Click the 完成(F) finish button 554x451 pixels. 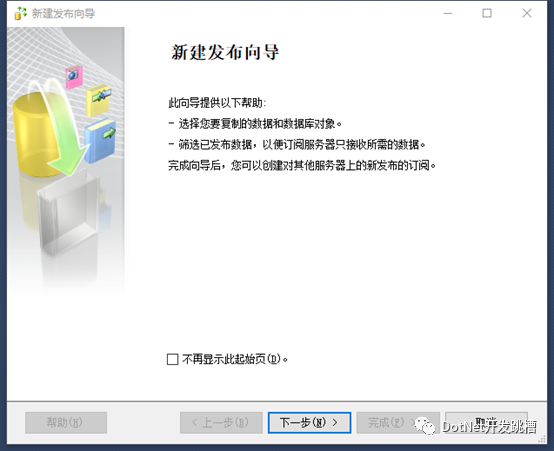pyautogui.click(x=398, y=422)
